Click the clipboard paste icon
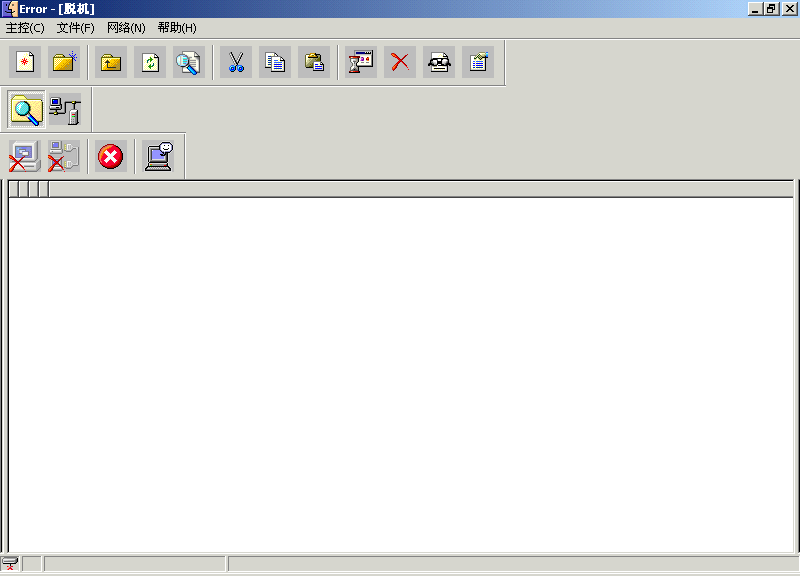The image size is (800, 576). (x=314, y=62)
